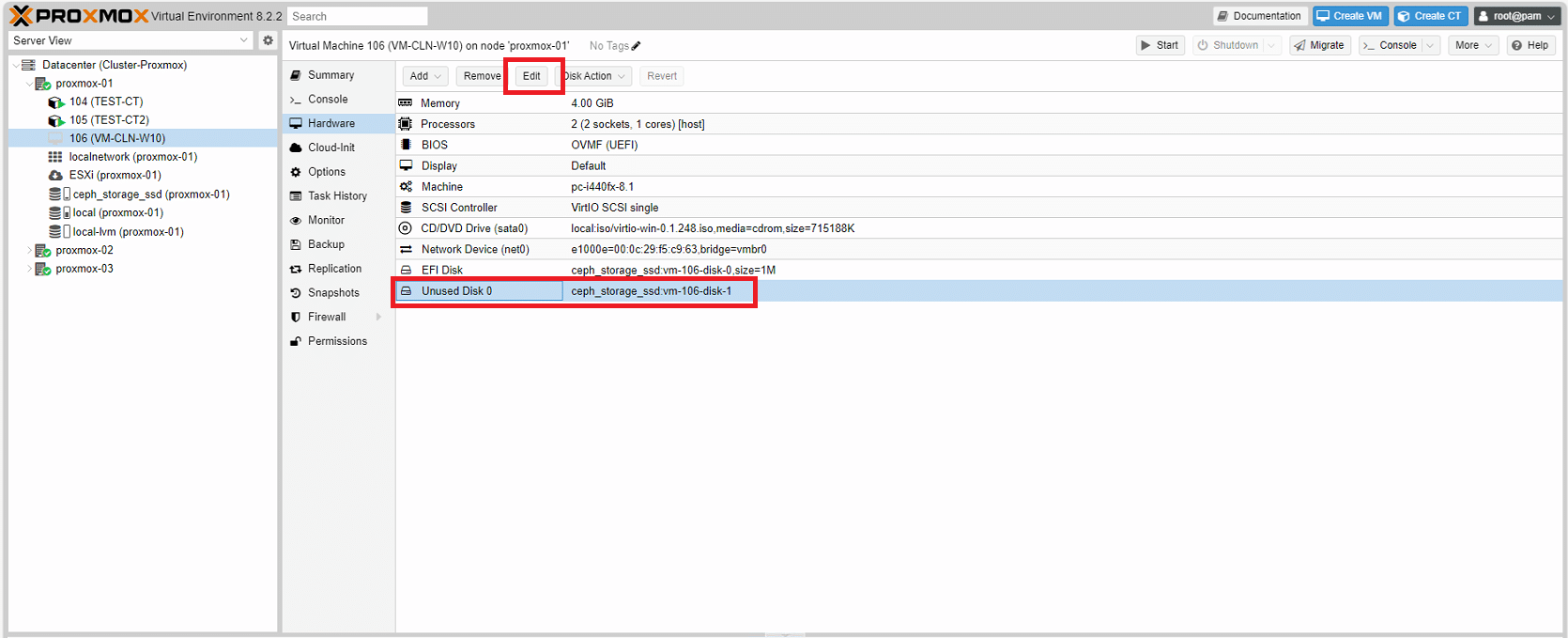
Task: Open the Backup tab
Action: [x=338, y=244]
